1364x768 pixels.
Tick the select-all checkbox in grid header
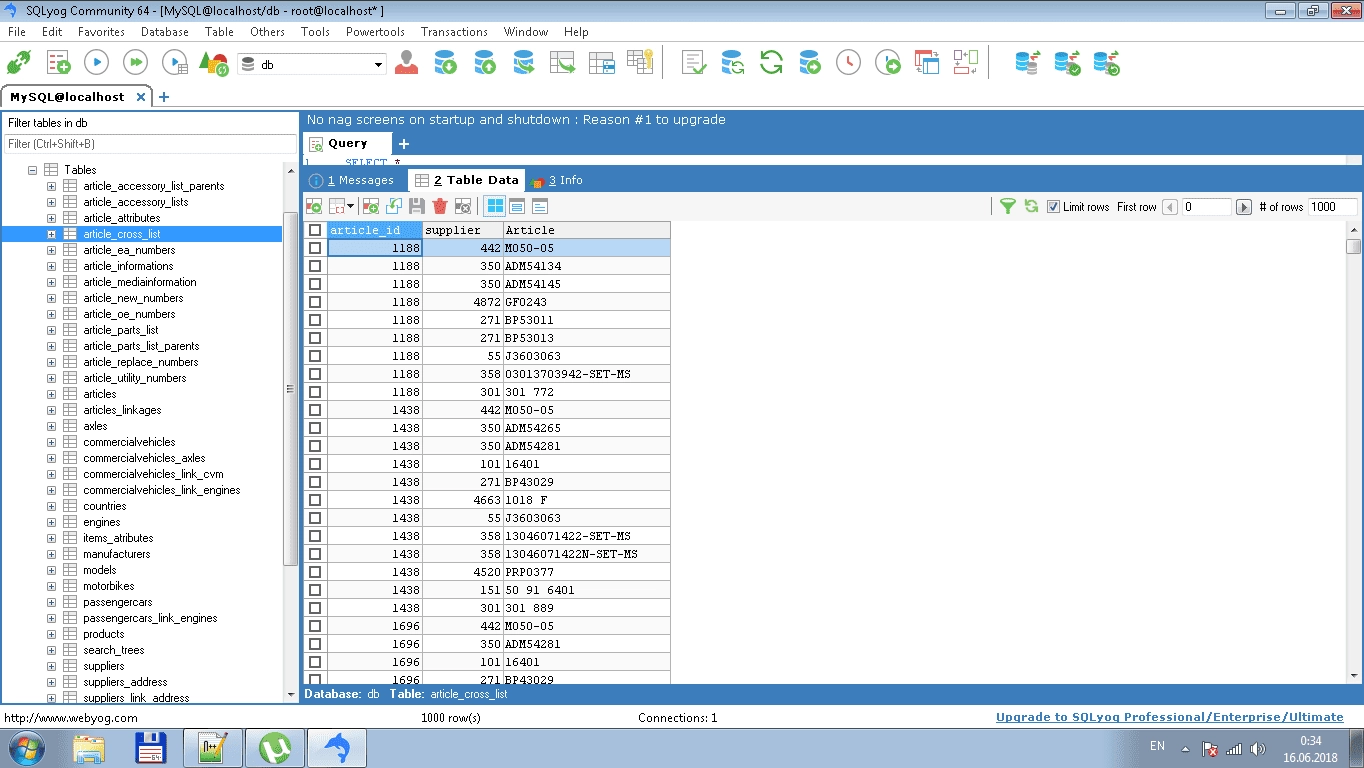pyautogui.click(x=315, y=230)
